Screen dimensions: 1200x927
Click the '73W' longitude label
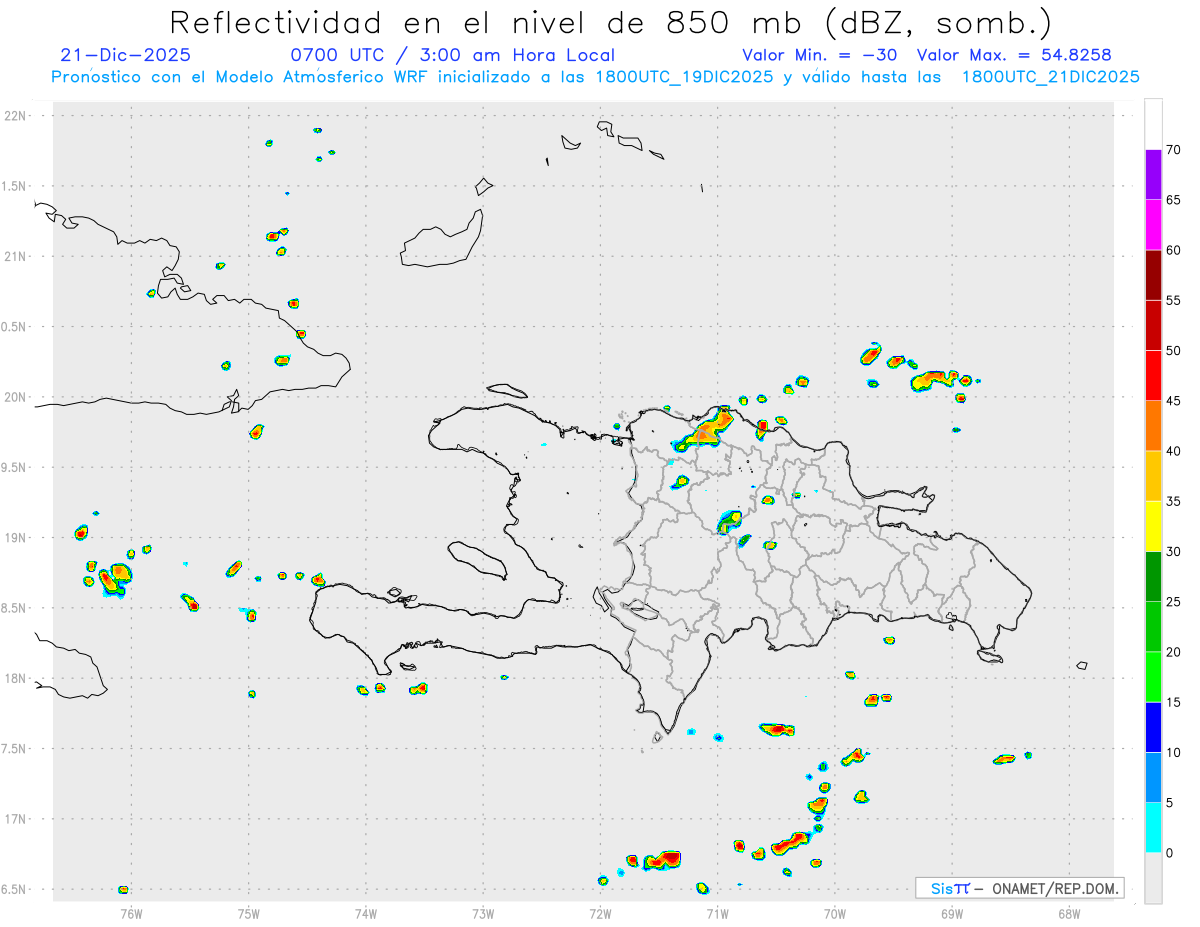pyautogui.click(x=483, y=912)
